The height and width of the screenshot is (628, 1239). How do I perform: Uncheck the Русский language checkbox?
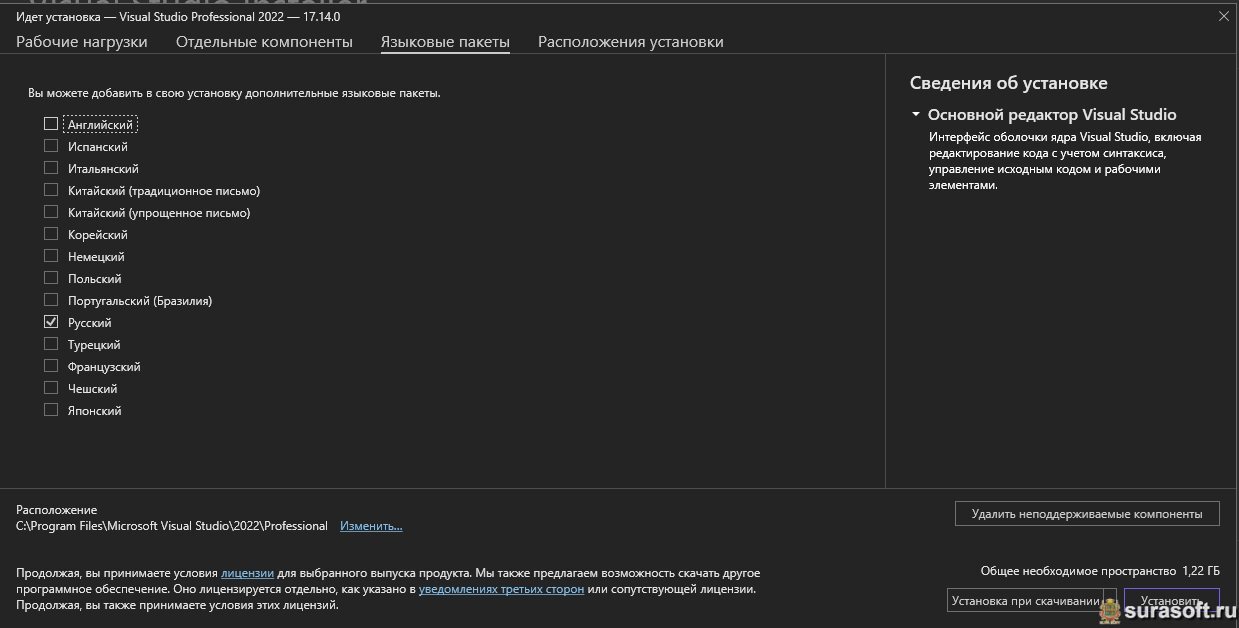click(x=51, y=322)
